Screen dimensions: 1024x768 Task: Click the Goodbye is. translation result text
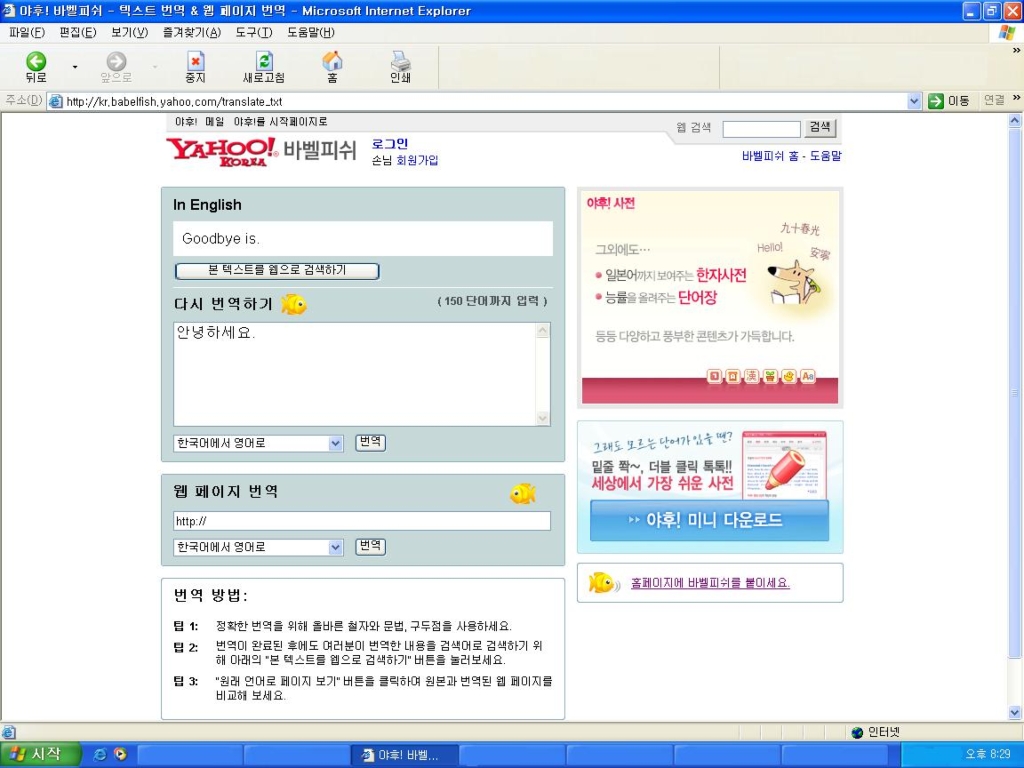[221, 239]
